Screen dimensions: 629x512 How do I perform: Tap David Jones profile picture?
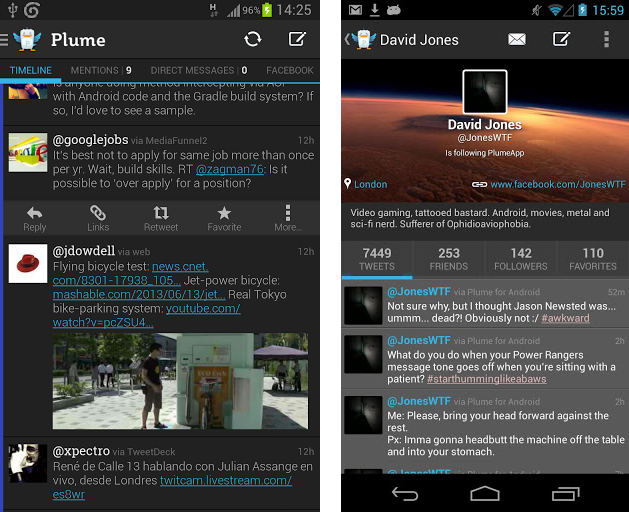pyautogui.click(x=485, y=92)
